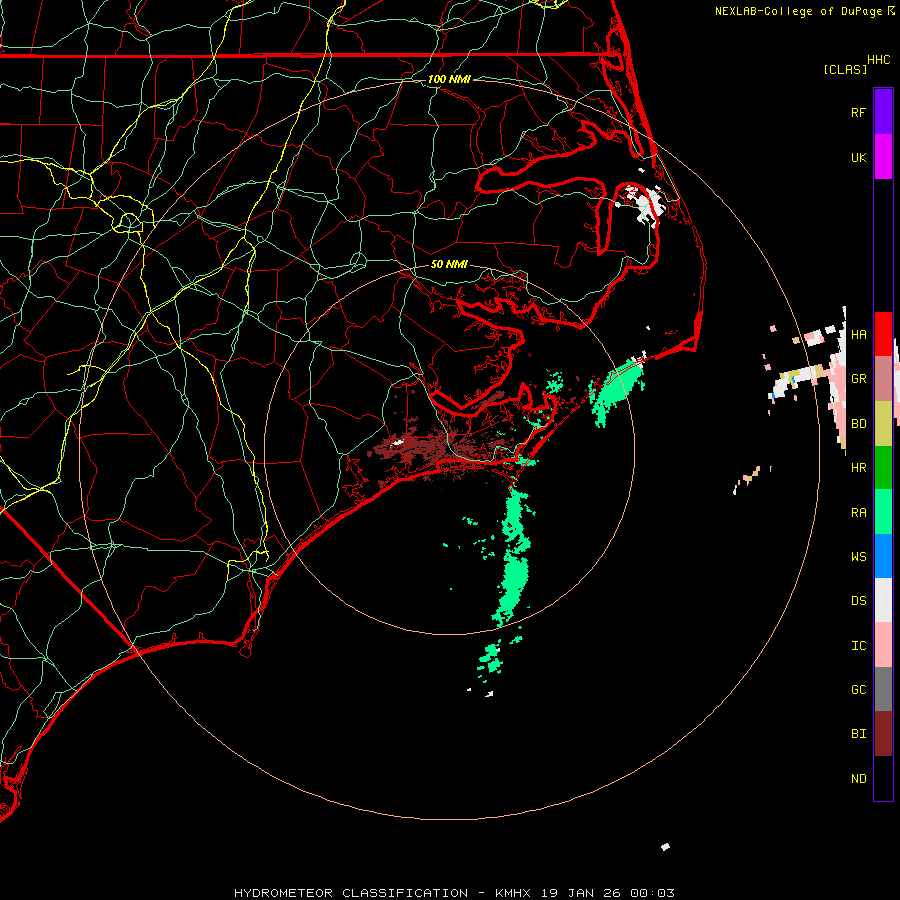Click the DS white legend swatch
The image size is (900, 900).
(x=883, y=600)
